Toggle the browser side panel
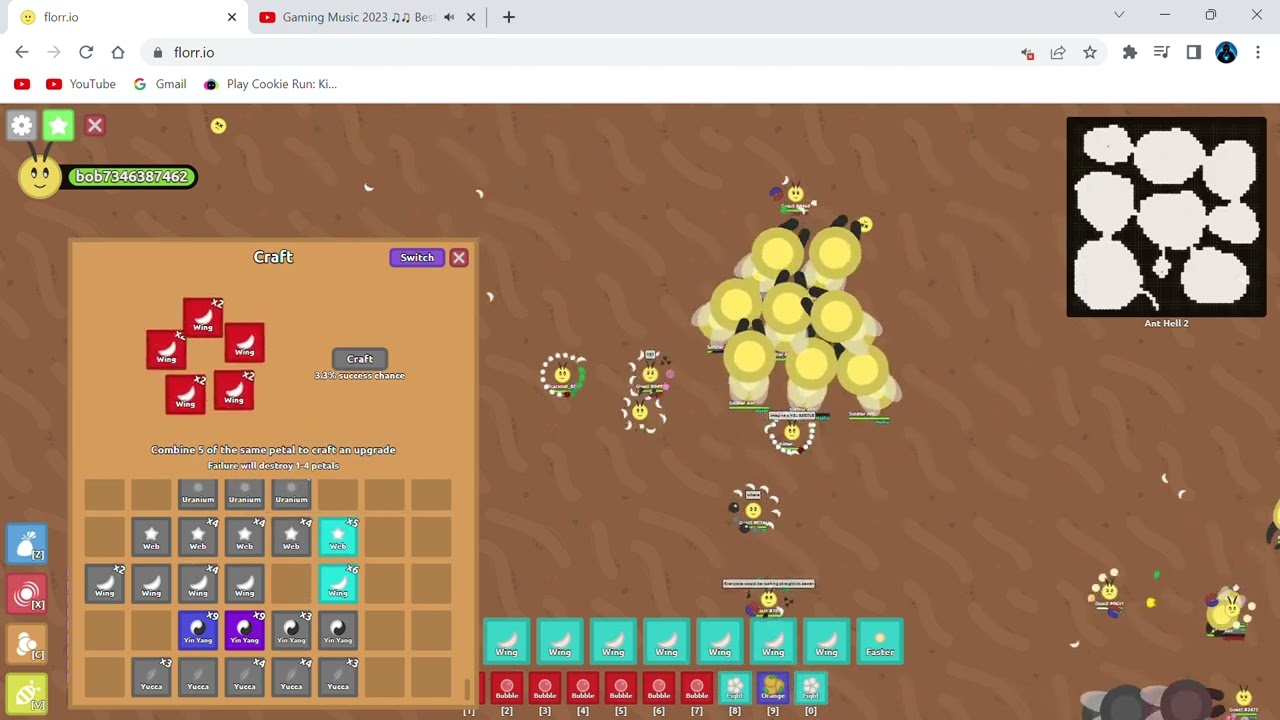Viewport: 1280px width, 720px height. pyautogui.click(x=1193, y=53)
